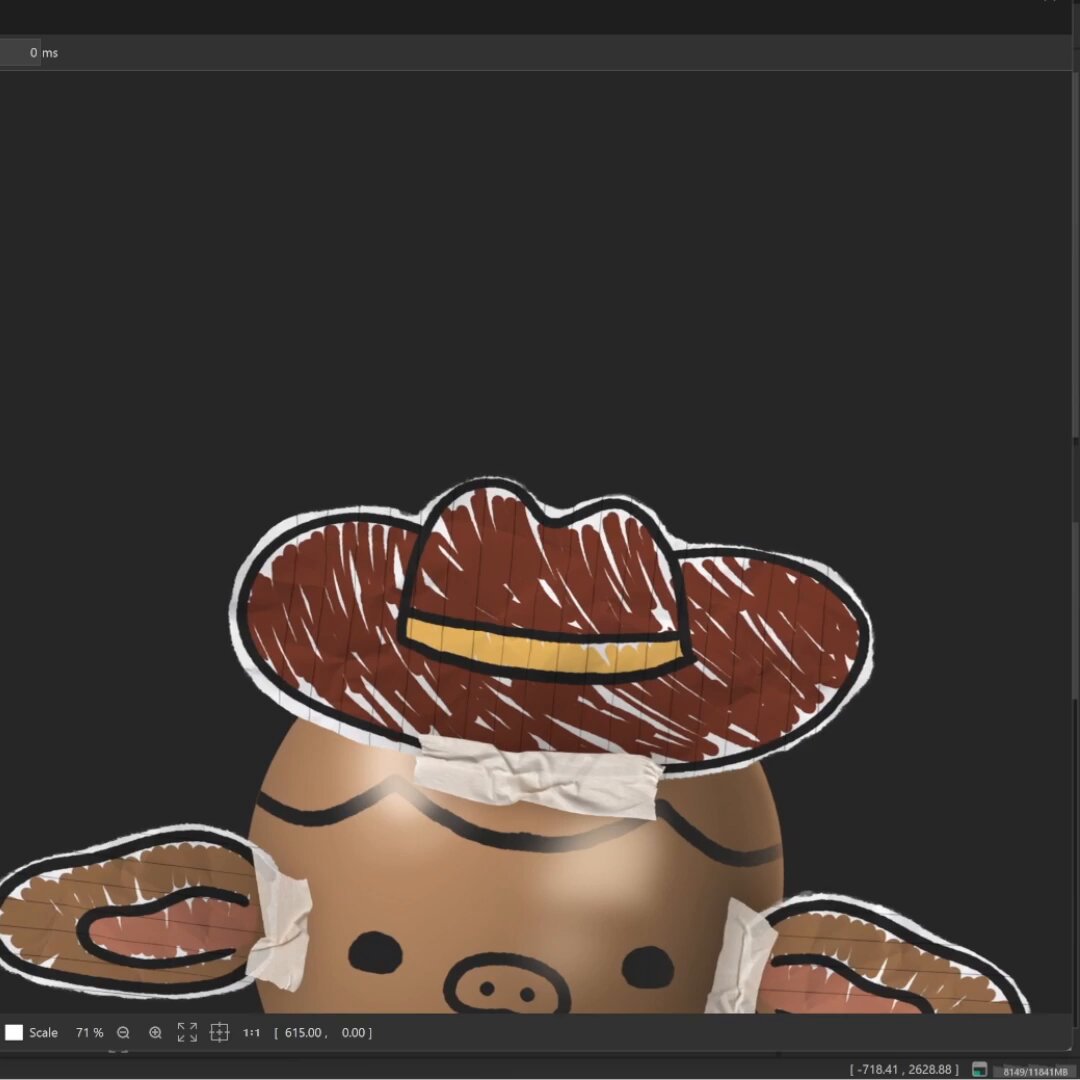Click the tape piece under the hat
1080x1080 pixels.
click(537, 775)
